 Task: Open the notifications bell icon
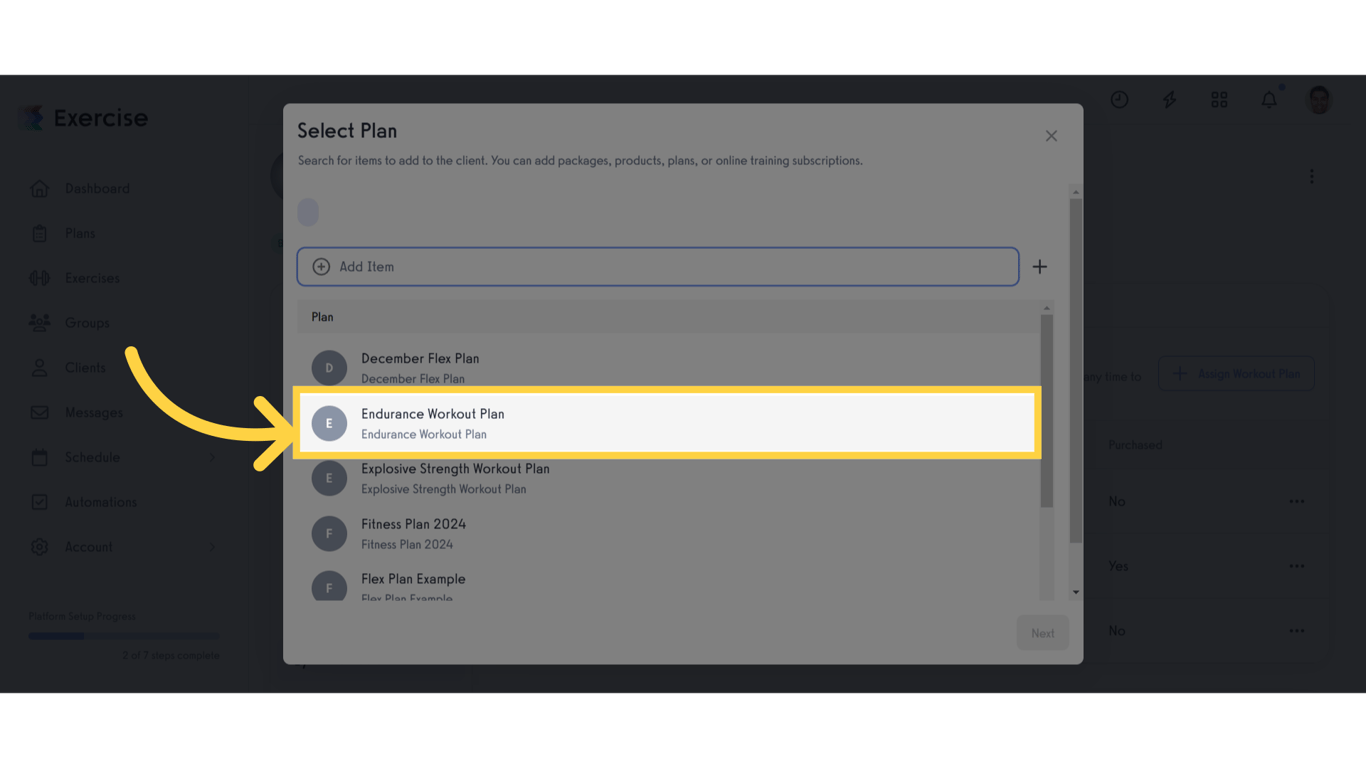[1268, 100]
